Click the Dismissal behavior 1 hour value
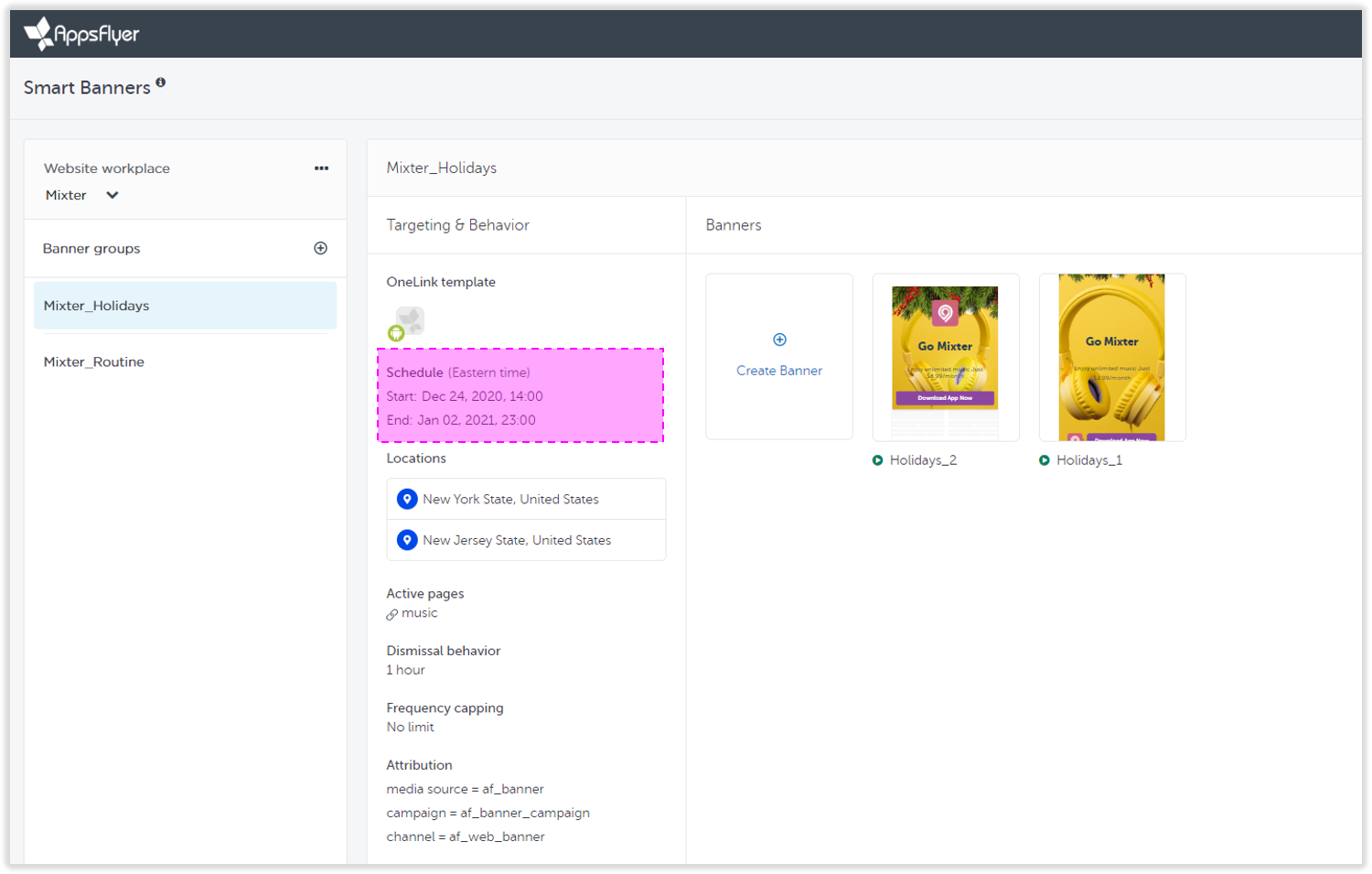Image resolution: width=1372 pixels, height=874 pixels. click(x=405, y=670)
